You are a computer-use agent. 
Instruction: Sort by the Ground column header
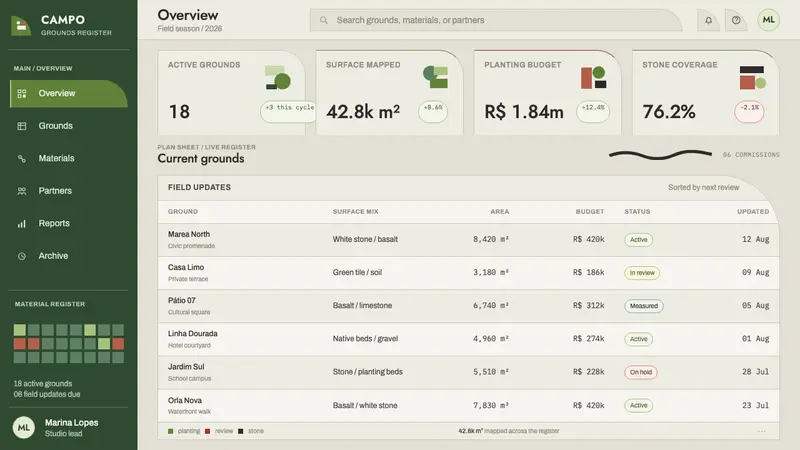pos(183,211)
